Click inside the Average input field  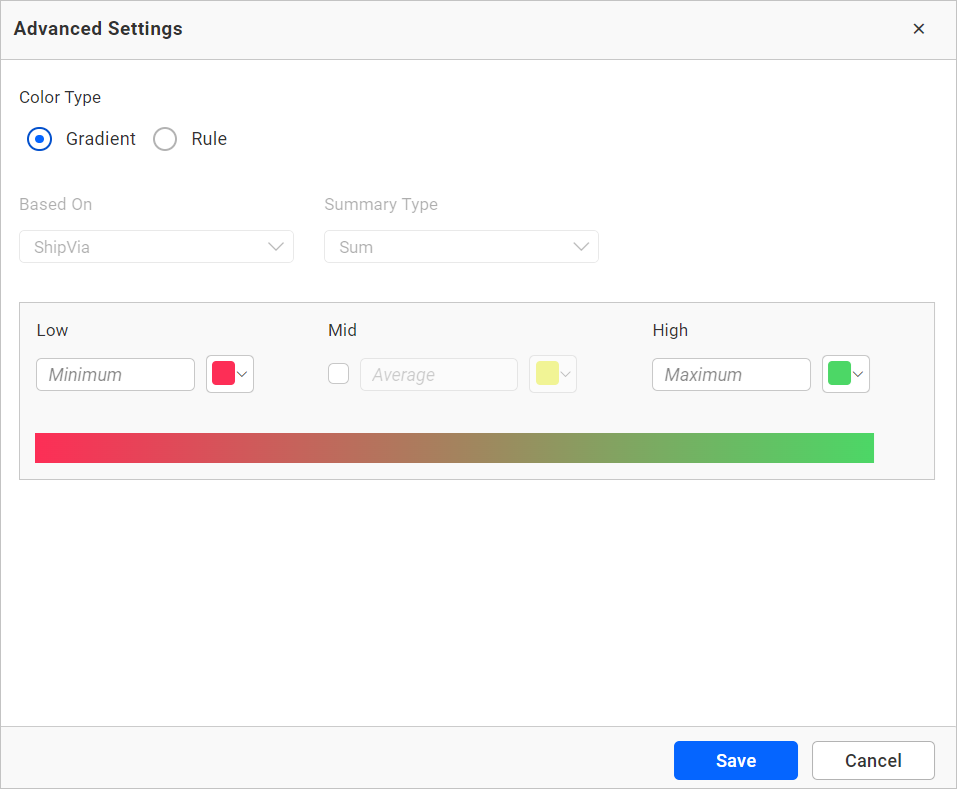pos(438,374)
